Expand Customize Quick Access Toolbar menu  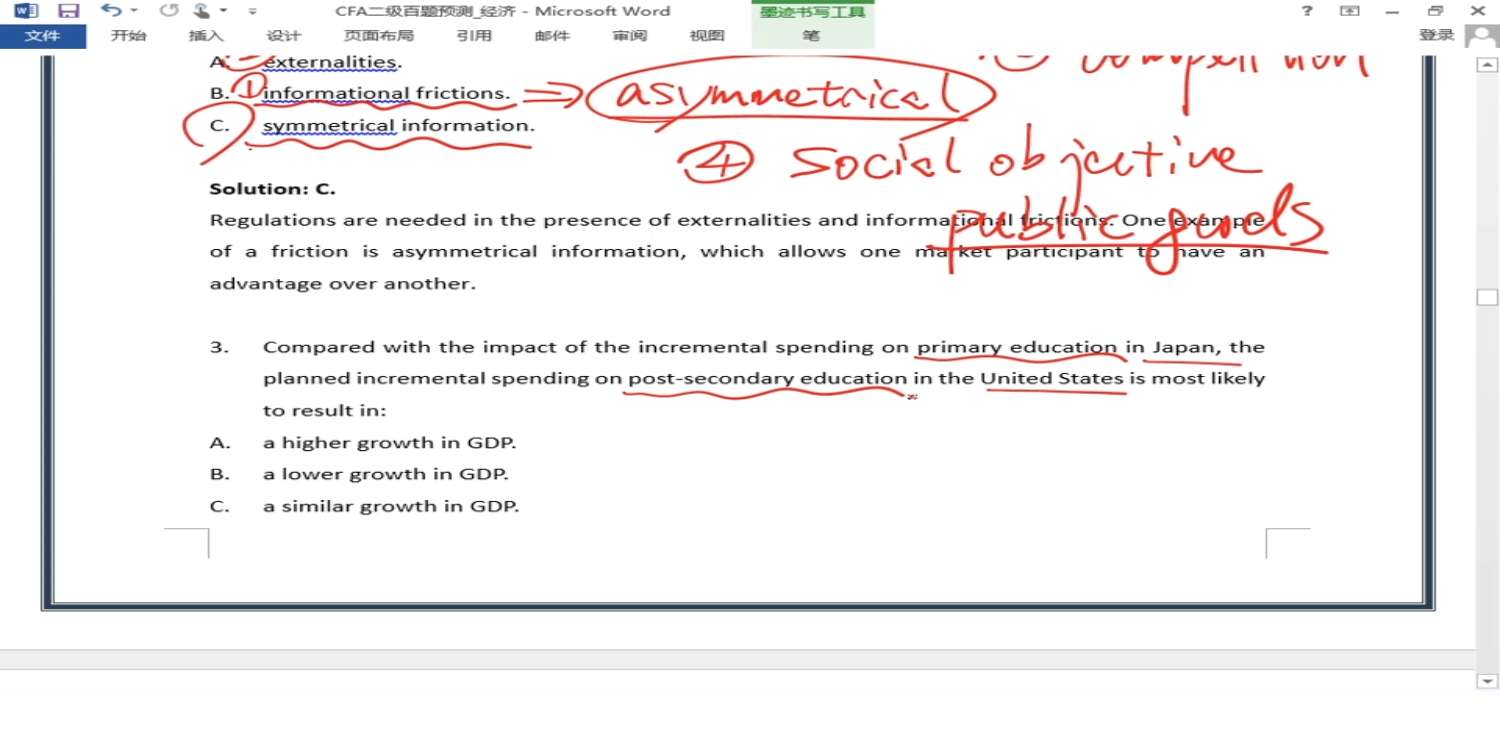pos(252,12)
